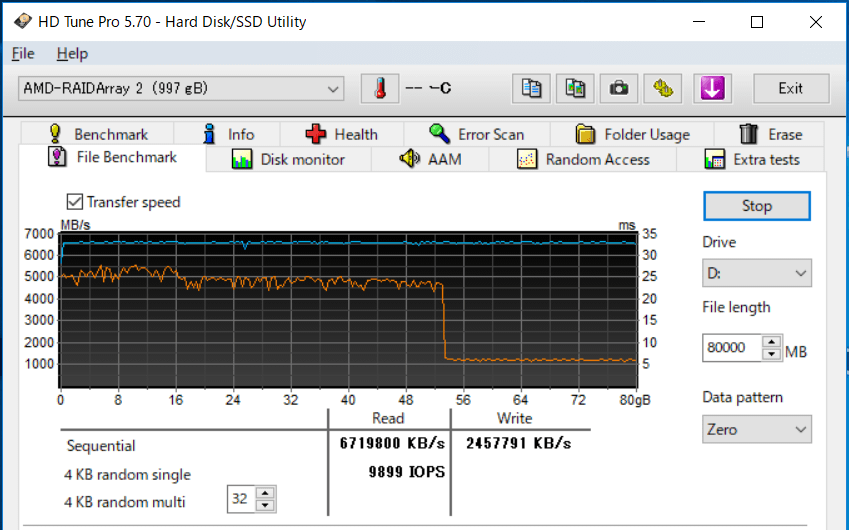
Task: Open the File menu
Action: pos(23,54)
